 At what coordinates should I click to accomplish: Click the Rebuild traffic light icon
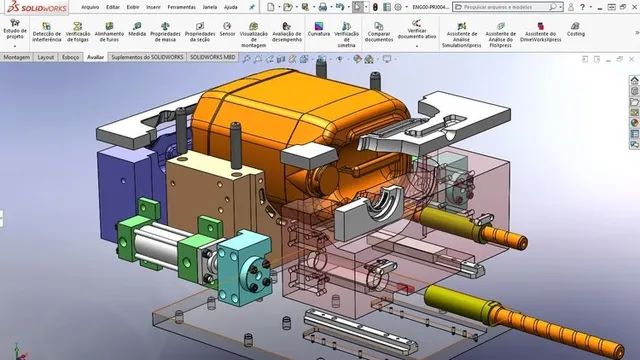point(375,7)
